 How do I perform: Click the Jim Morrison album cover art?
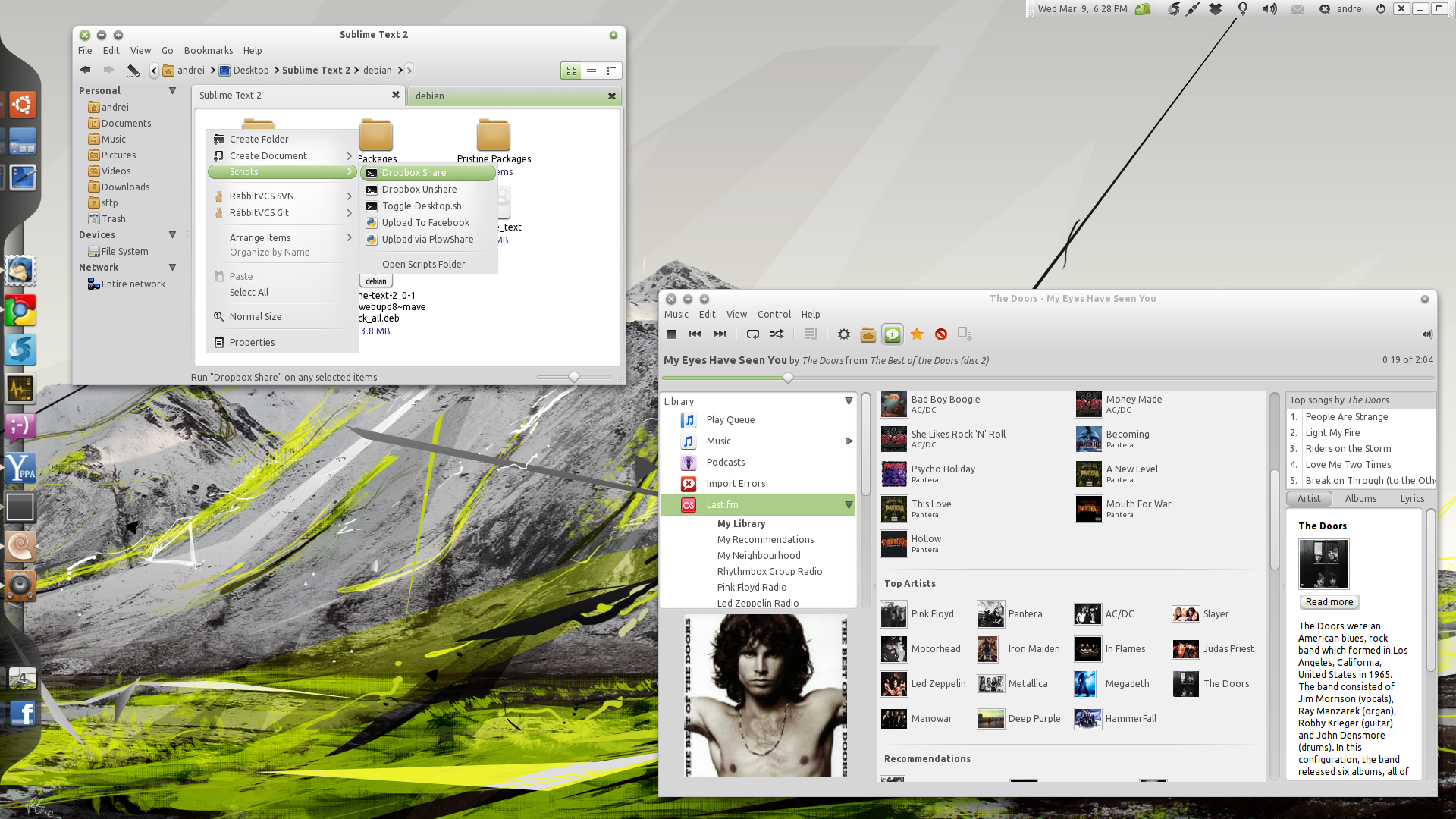[x=764, y=695]
